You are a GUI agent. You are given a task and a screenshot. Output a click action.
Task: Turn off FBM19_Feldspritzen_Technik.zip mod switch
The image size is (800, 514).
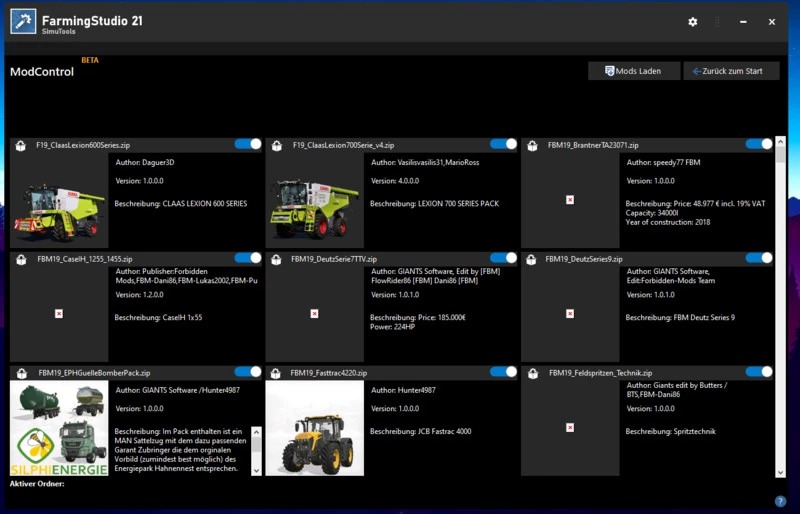pyautogui.click(x=759, y=372)
